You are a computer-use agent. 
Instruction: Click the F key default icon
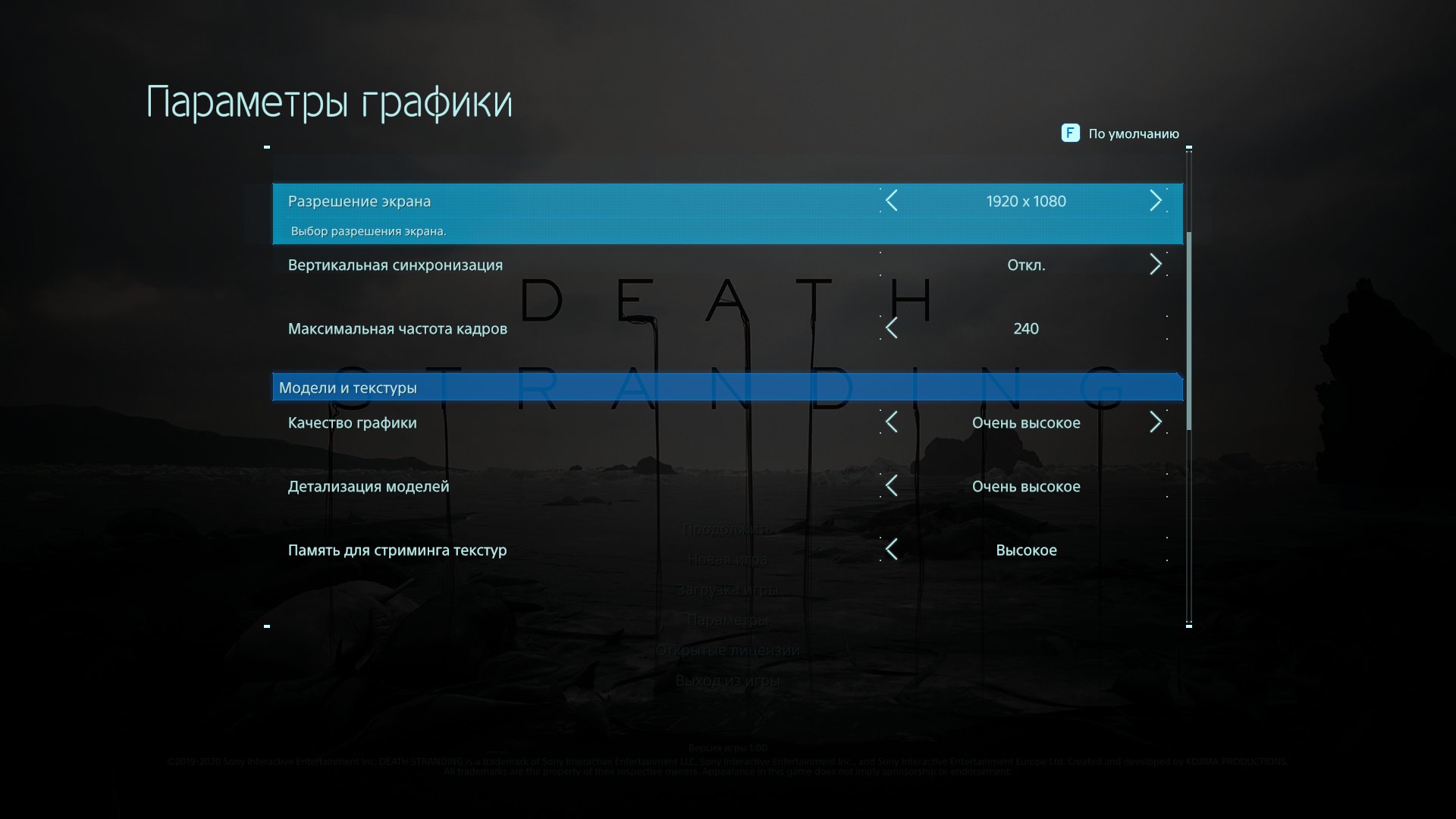click(1070, 133)
